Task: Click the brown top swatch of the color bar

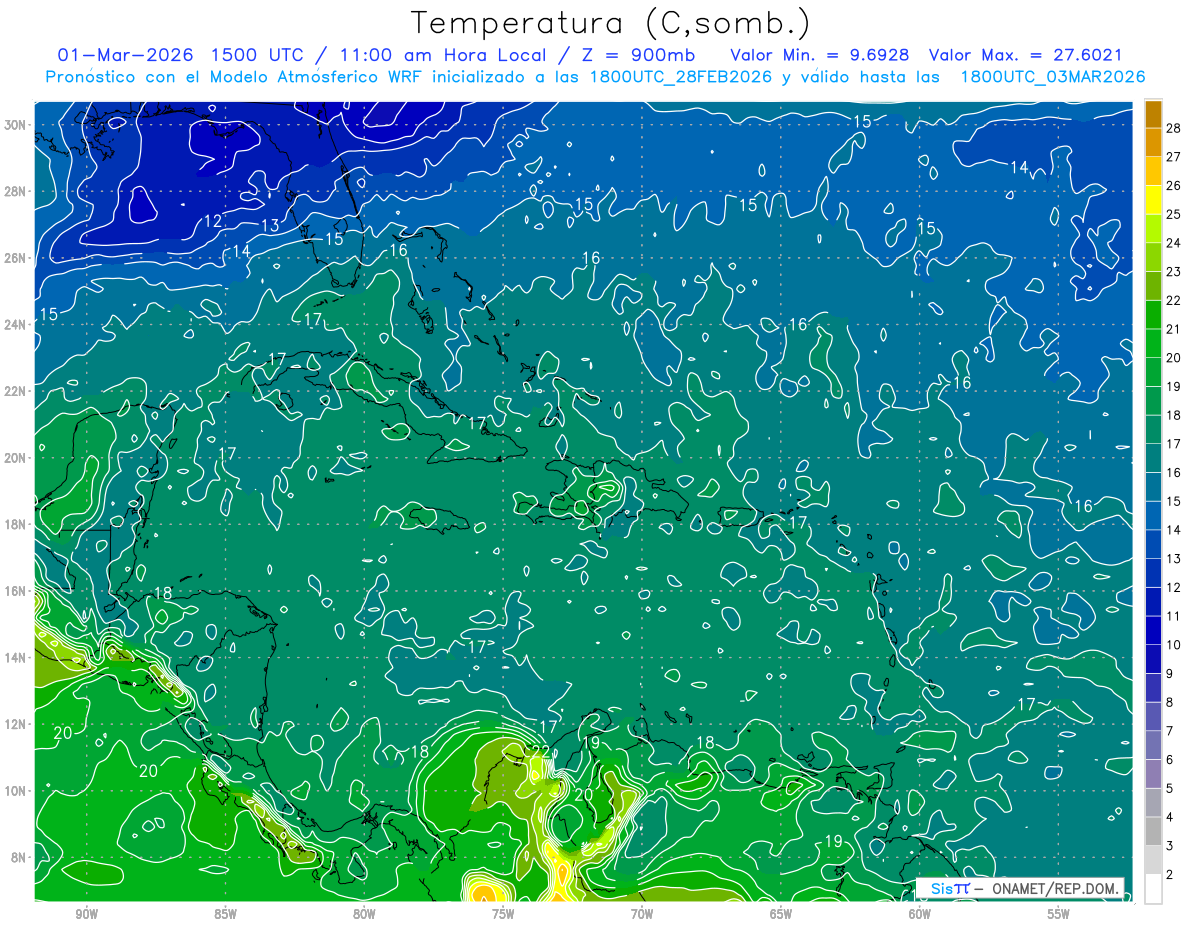Action: click(x=1153, y=114)
